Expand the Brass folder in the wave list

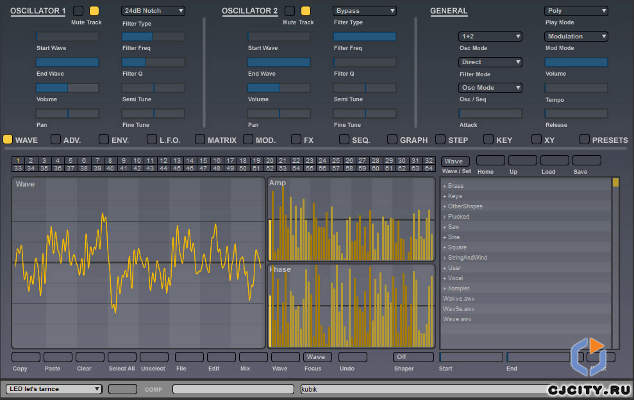coord(453,186)
